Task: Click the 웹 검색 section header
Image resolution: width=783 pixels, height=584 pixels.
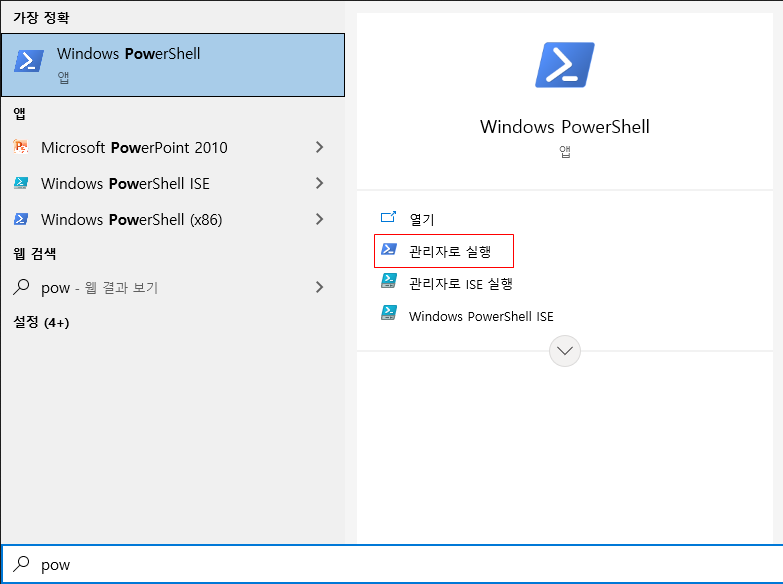Action: coord(34,253)
